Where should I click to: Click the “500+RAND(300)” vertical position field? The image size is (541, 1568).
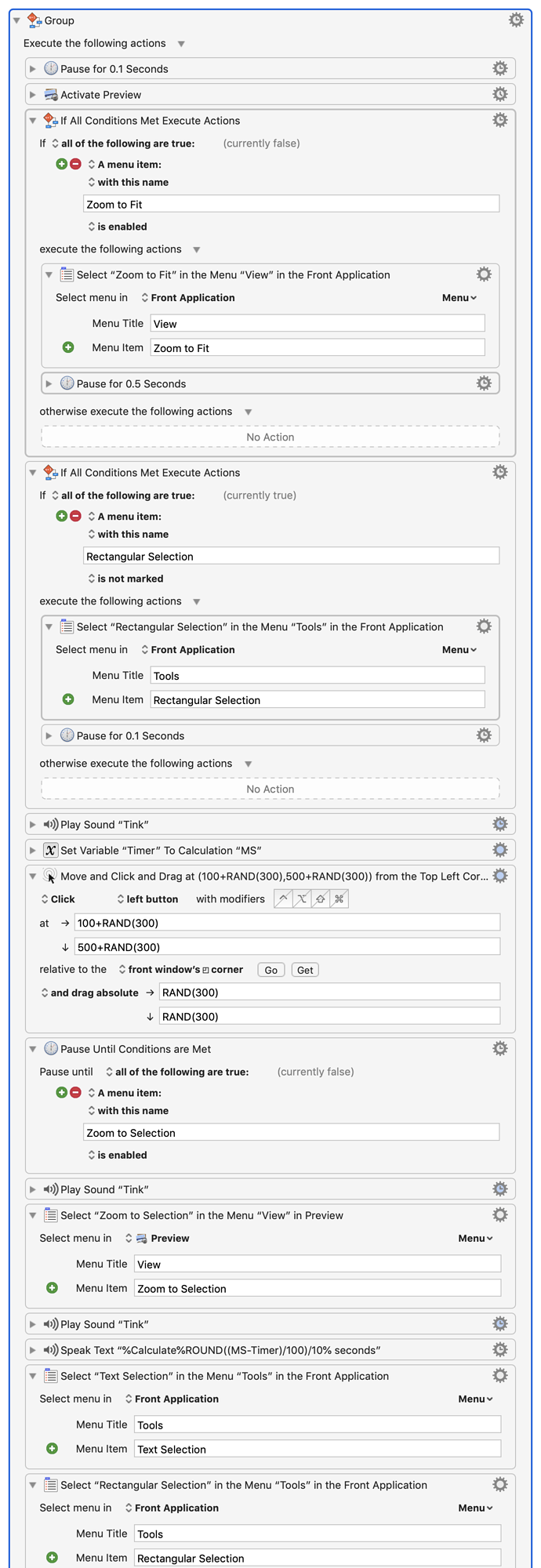point(287,947)
